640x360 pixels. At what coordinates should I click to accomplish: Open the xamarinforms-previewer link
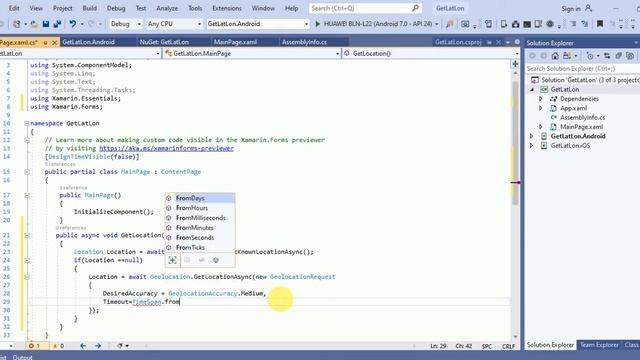[167, 148]
